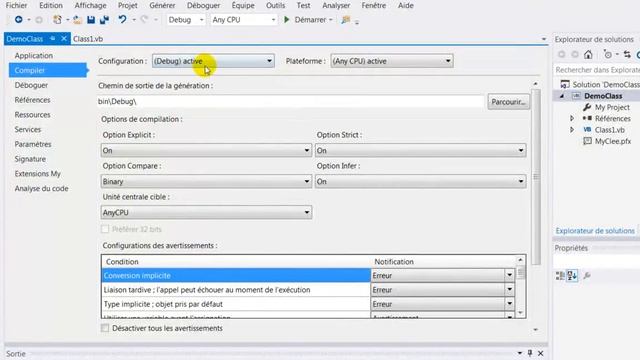Click Home icon in Solution Explorer

588,54
